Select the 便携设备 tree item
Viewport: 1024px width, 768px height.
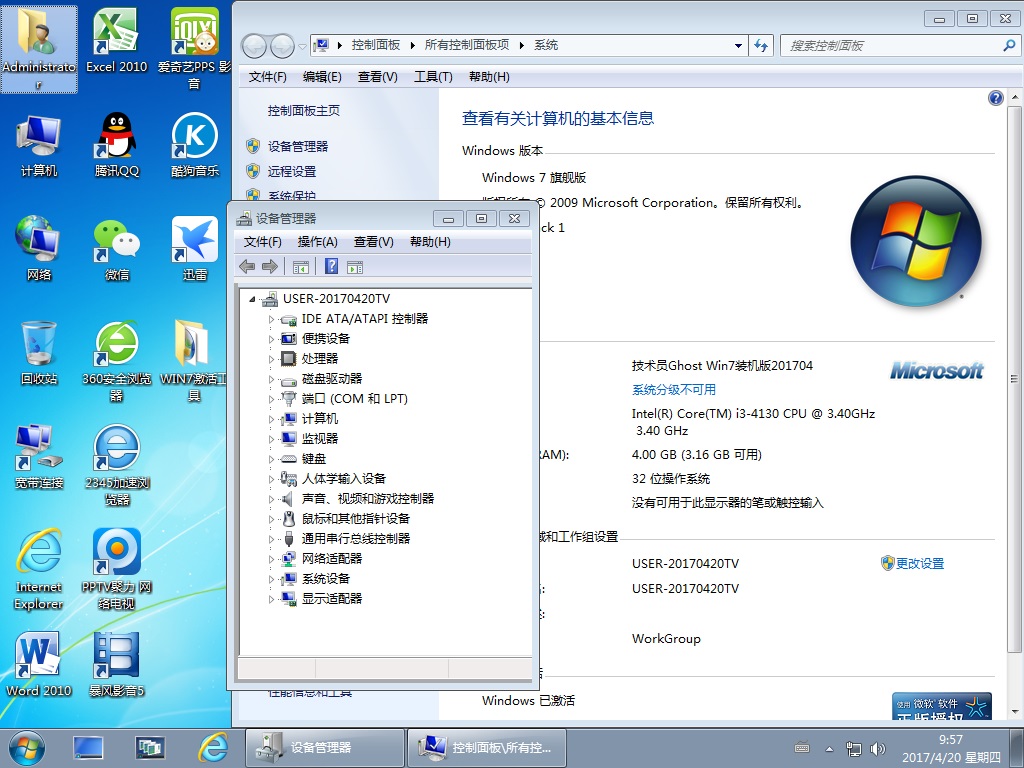[326, 339]
